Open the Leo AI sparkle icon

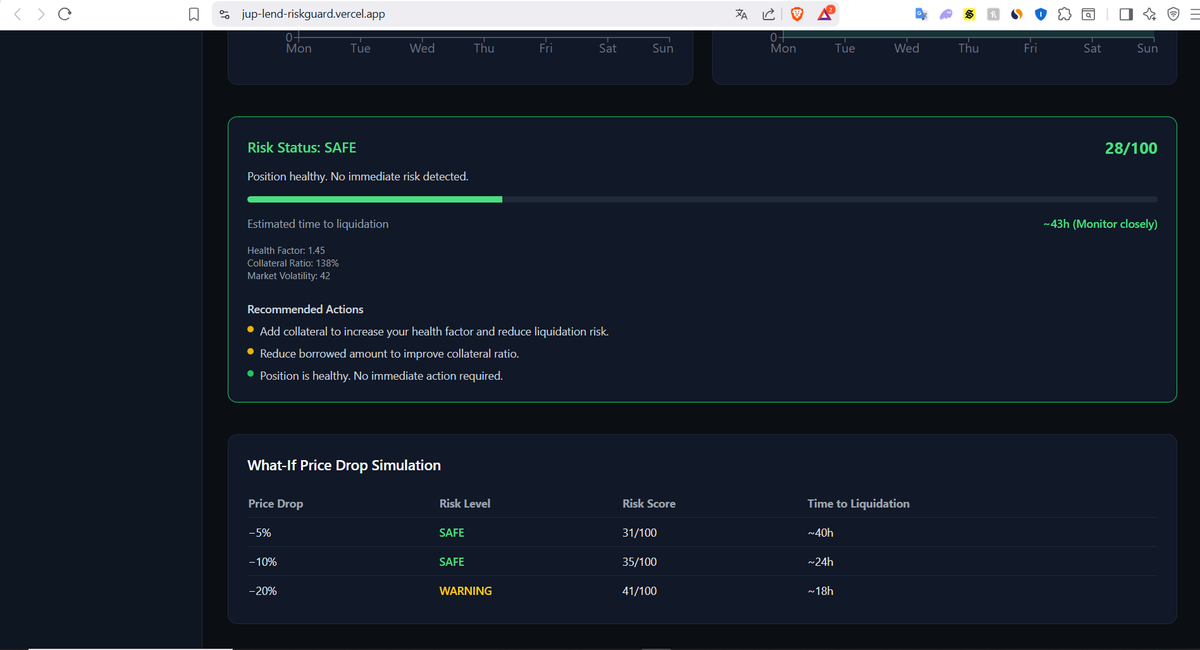tap(1149, 14)
